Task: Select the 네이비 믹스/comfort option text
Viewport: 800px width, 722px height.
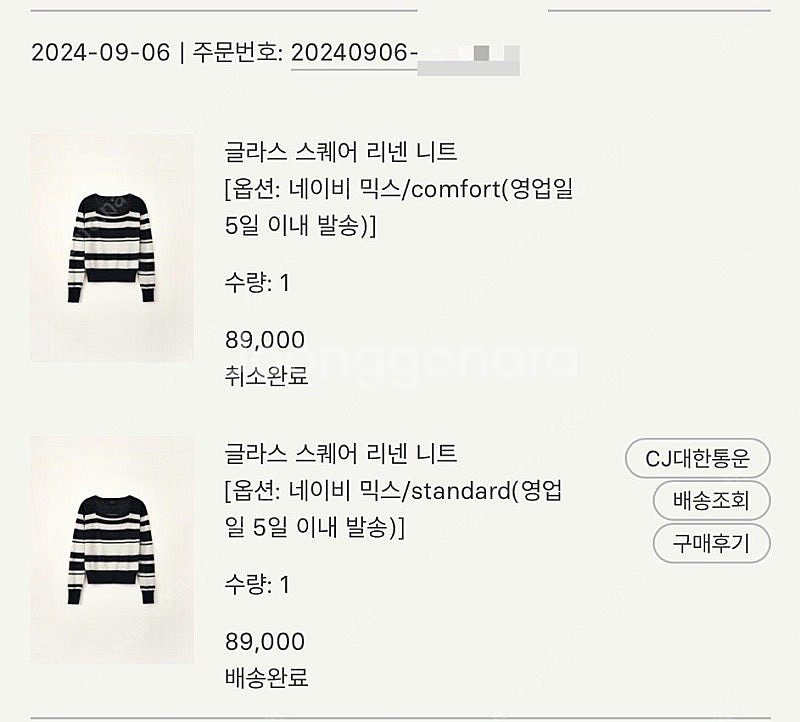Action: (400, 189)
